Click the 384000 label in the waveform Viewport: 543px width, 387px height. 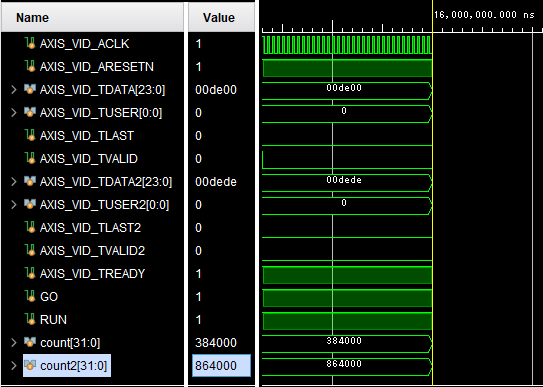tap(344, 341)
